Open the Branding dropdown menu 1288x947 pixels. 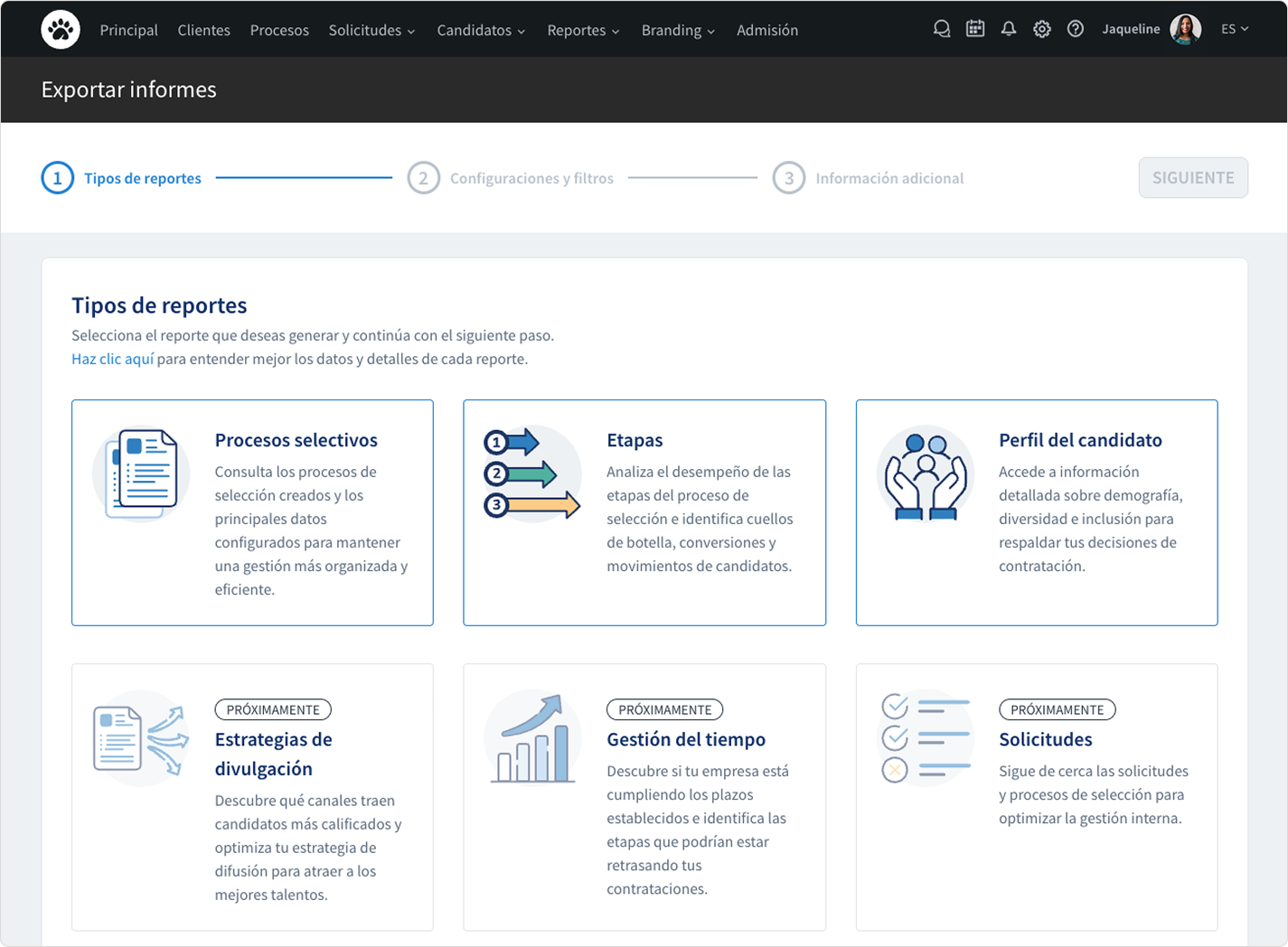[x=677, y=30]
